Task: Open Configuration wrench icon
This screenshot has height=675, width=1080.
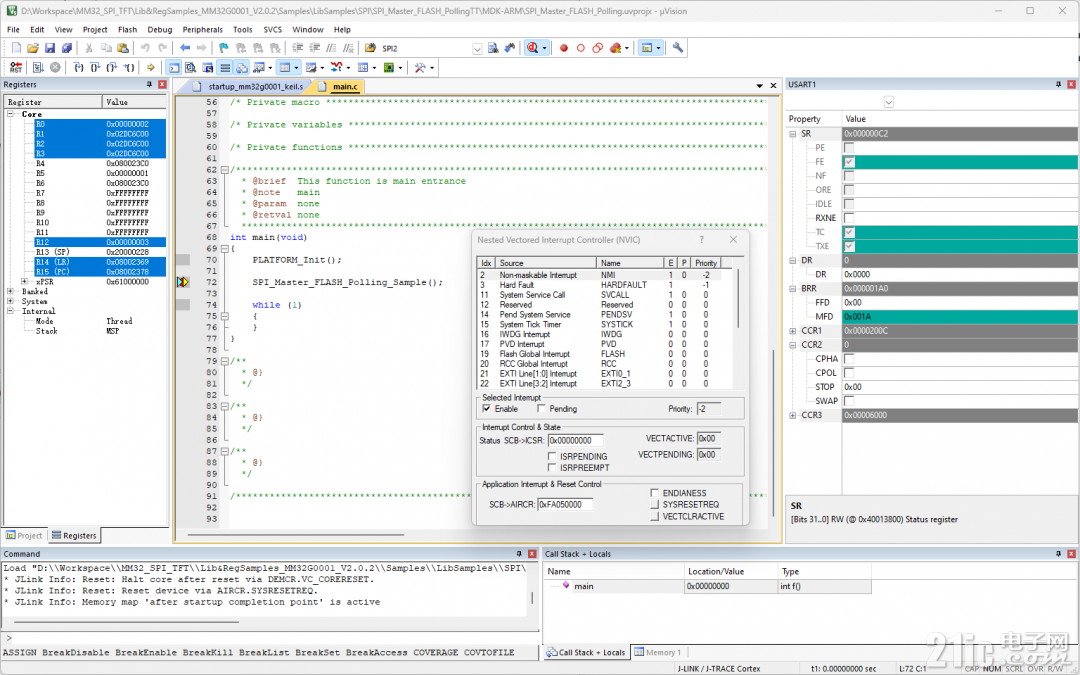Action: click(x=678, y=48)
